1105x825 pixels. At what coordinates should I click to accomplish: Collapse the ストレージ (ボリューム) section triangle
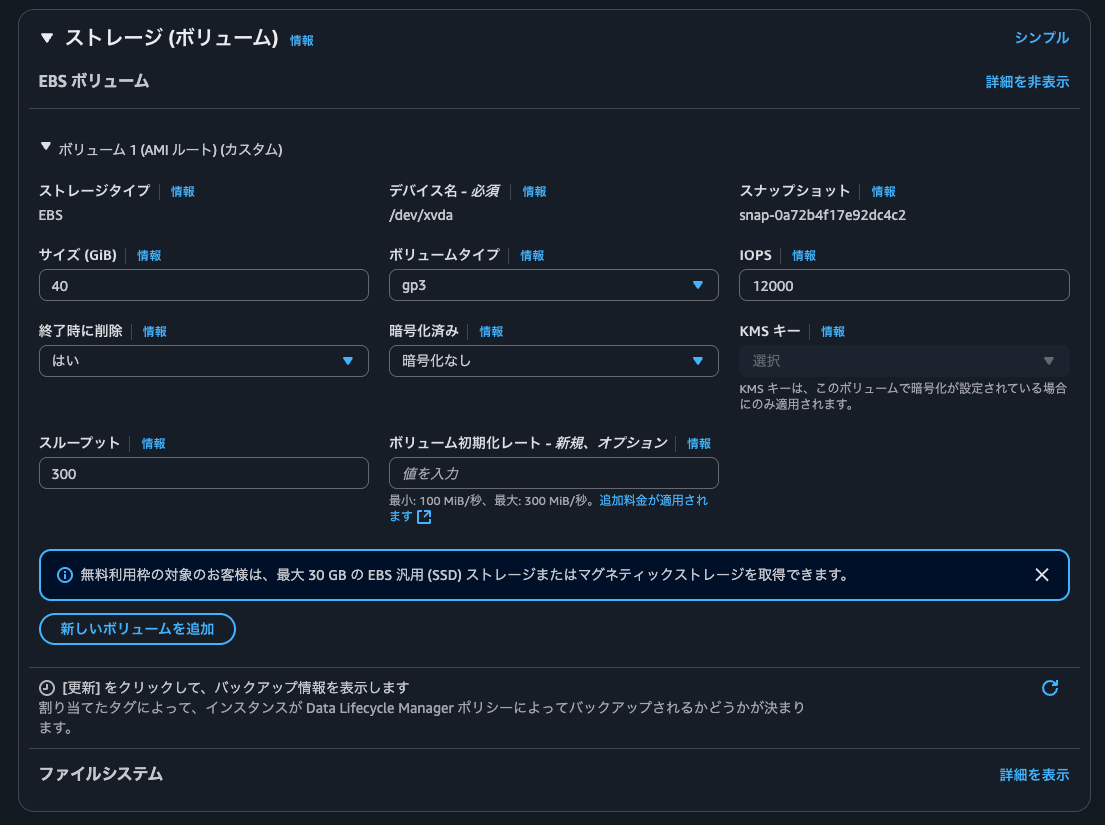click(x=47, y=38)
